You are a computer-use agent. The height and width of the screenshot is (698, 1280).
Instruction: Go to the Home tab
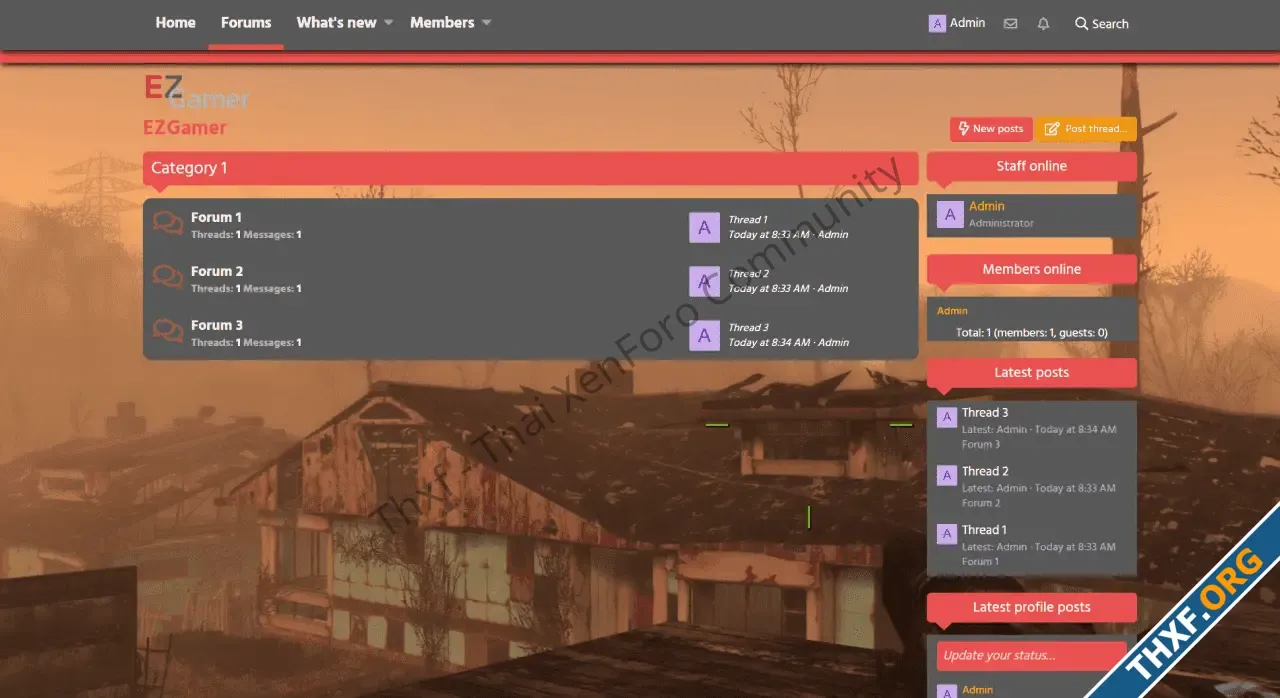(x=175, y=23)
